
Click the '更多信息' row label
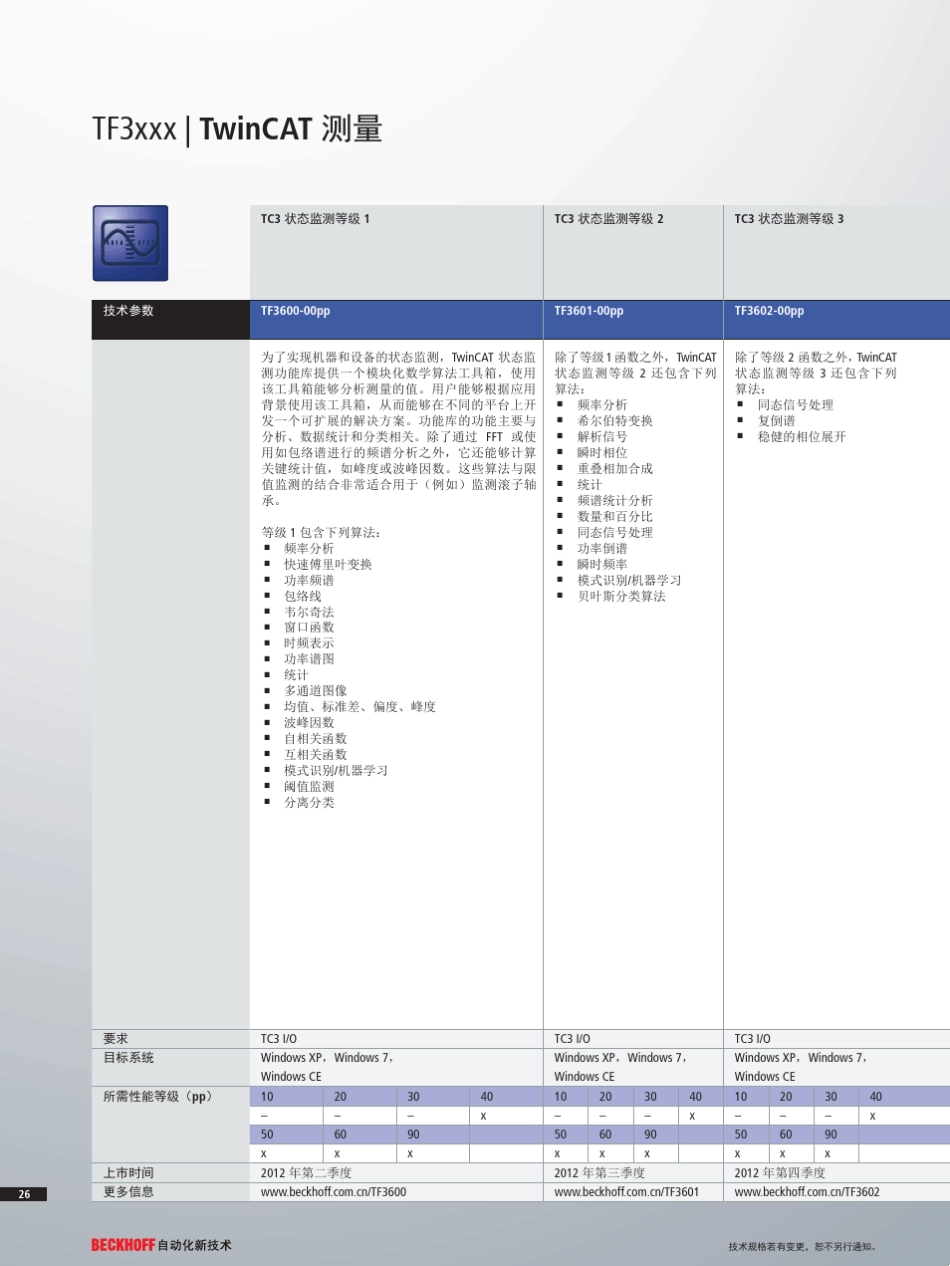click(129, 1192)
